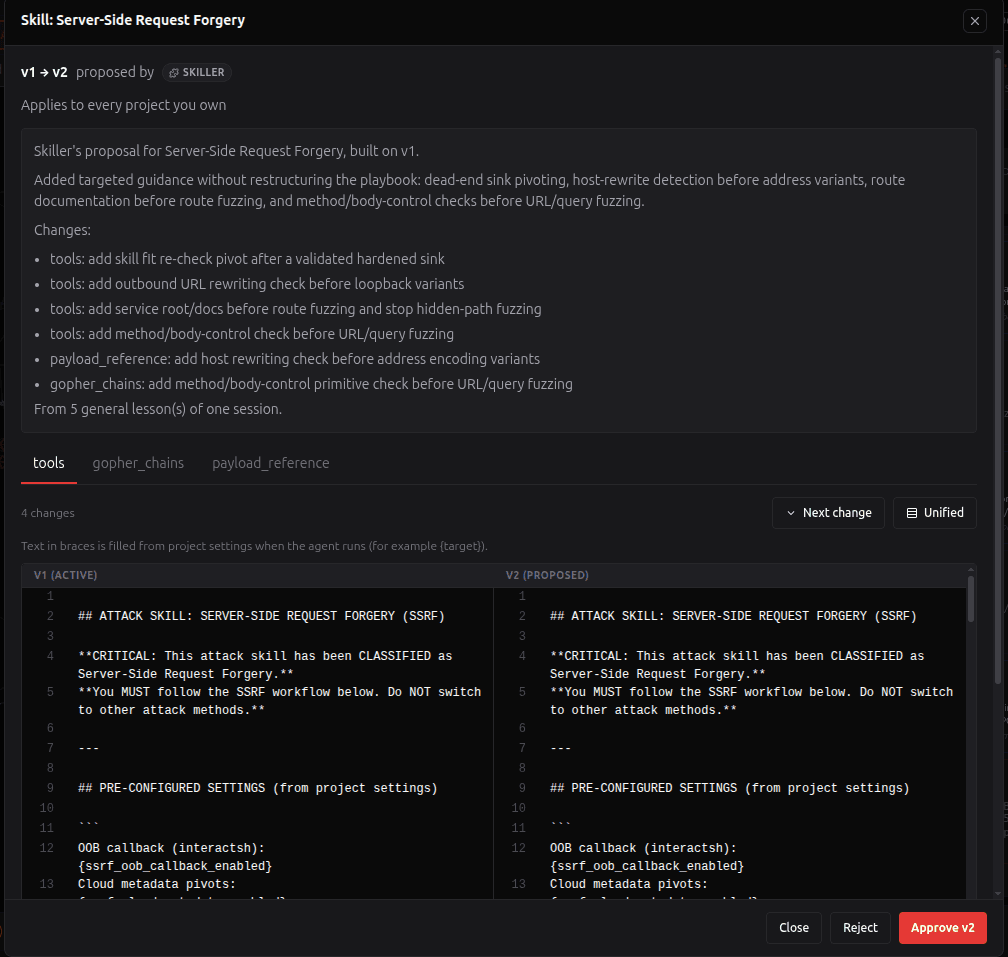Click the Unified view layout icon

[x=912, y=513]
